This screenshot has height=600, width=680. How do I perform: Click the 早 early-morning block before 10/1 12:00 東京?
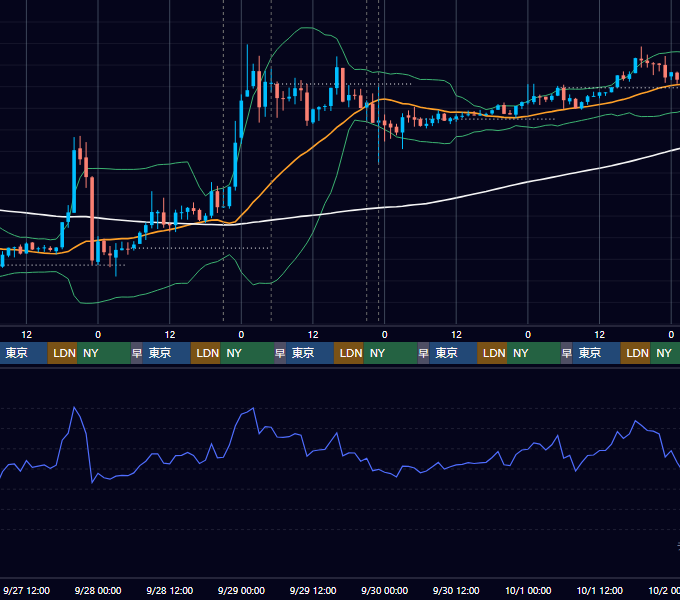click(566, 353)
